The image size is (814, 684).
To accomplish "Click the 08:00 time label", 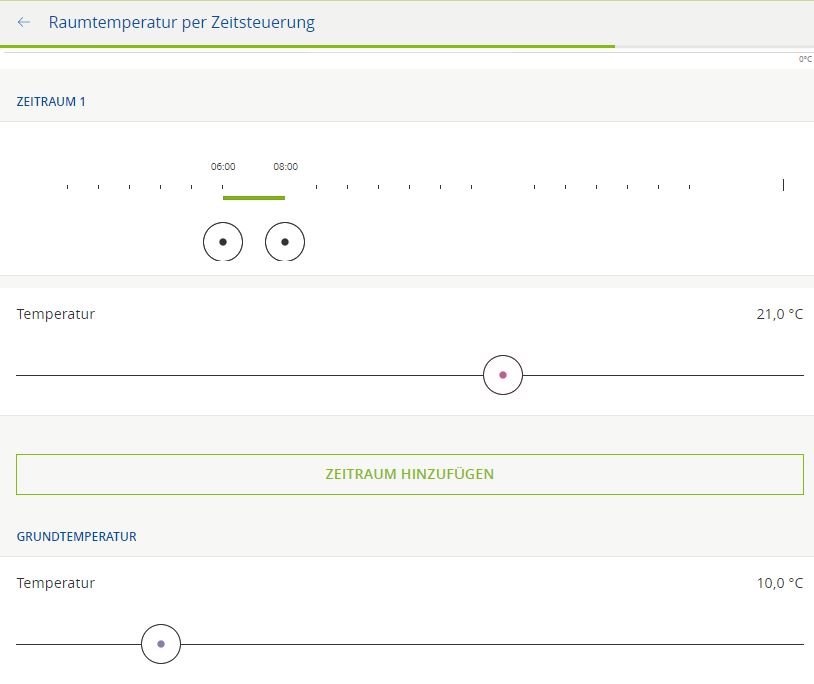I will pos(285,167).
